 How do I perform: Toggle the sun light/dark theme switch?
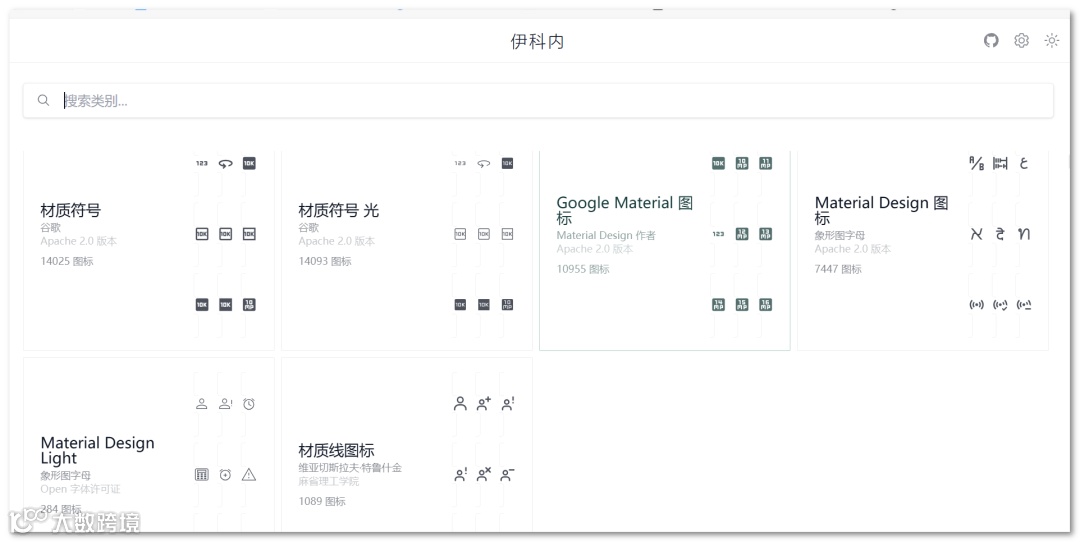click(x=1052, y=41)
